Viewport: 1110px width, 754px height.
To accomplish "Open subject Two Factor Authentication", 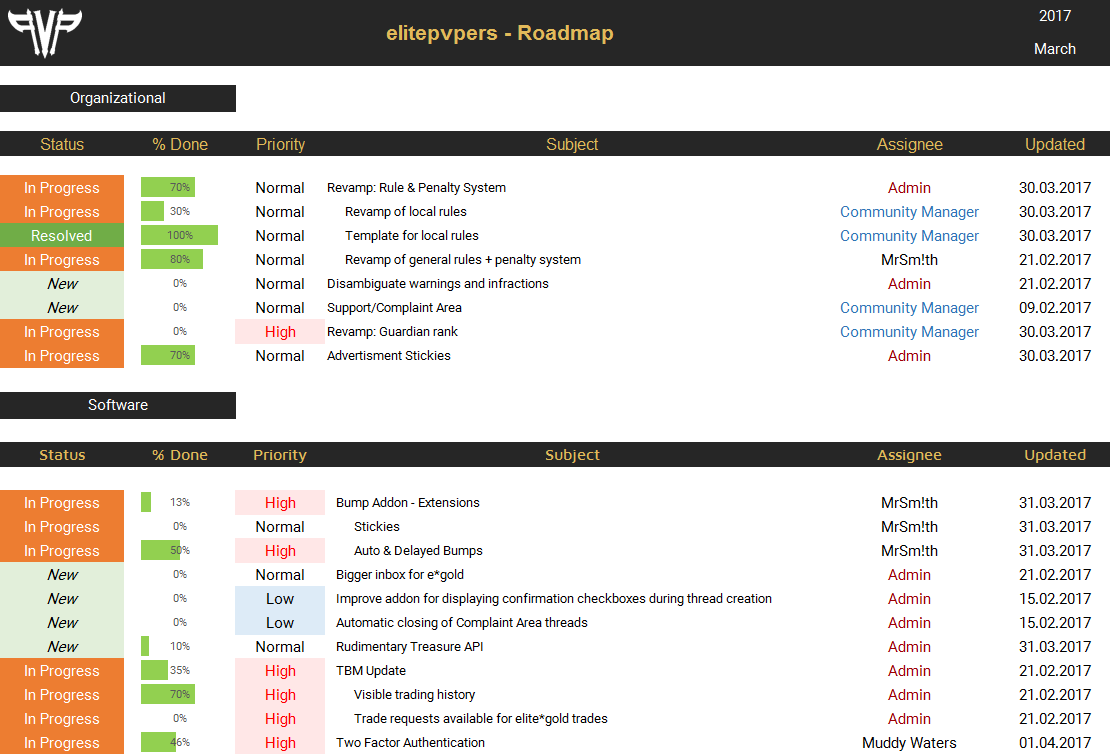I will pyautogui.click(x=411, y=743).
